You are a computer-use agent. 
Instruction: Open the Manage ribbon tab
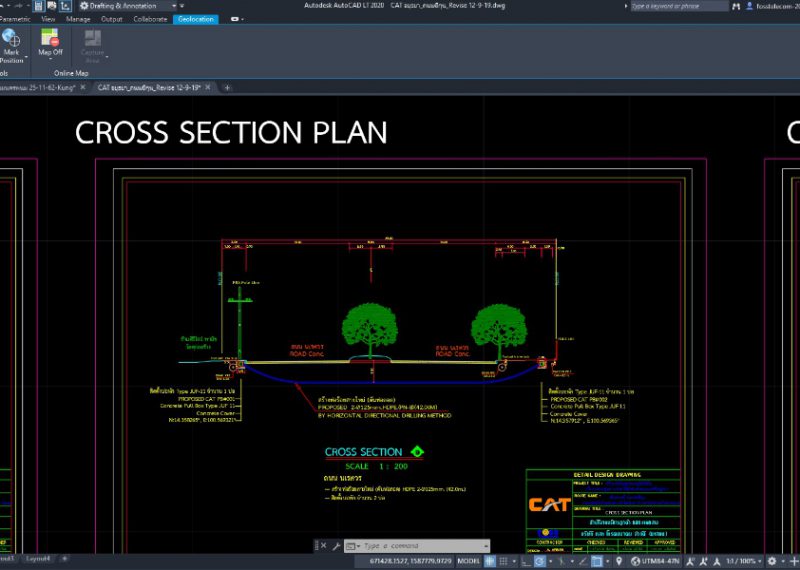tap(78, 19)
